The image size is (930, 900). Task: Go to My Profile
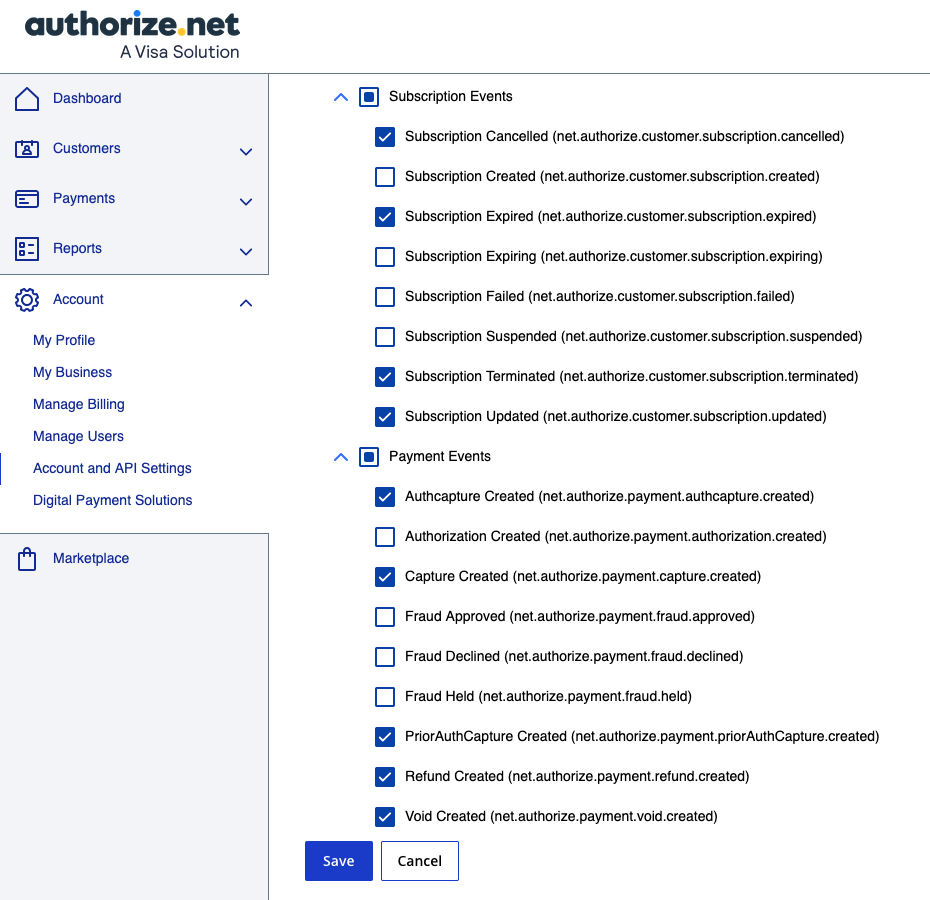pyautogui.click(x=64, y=341)
